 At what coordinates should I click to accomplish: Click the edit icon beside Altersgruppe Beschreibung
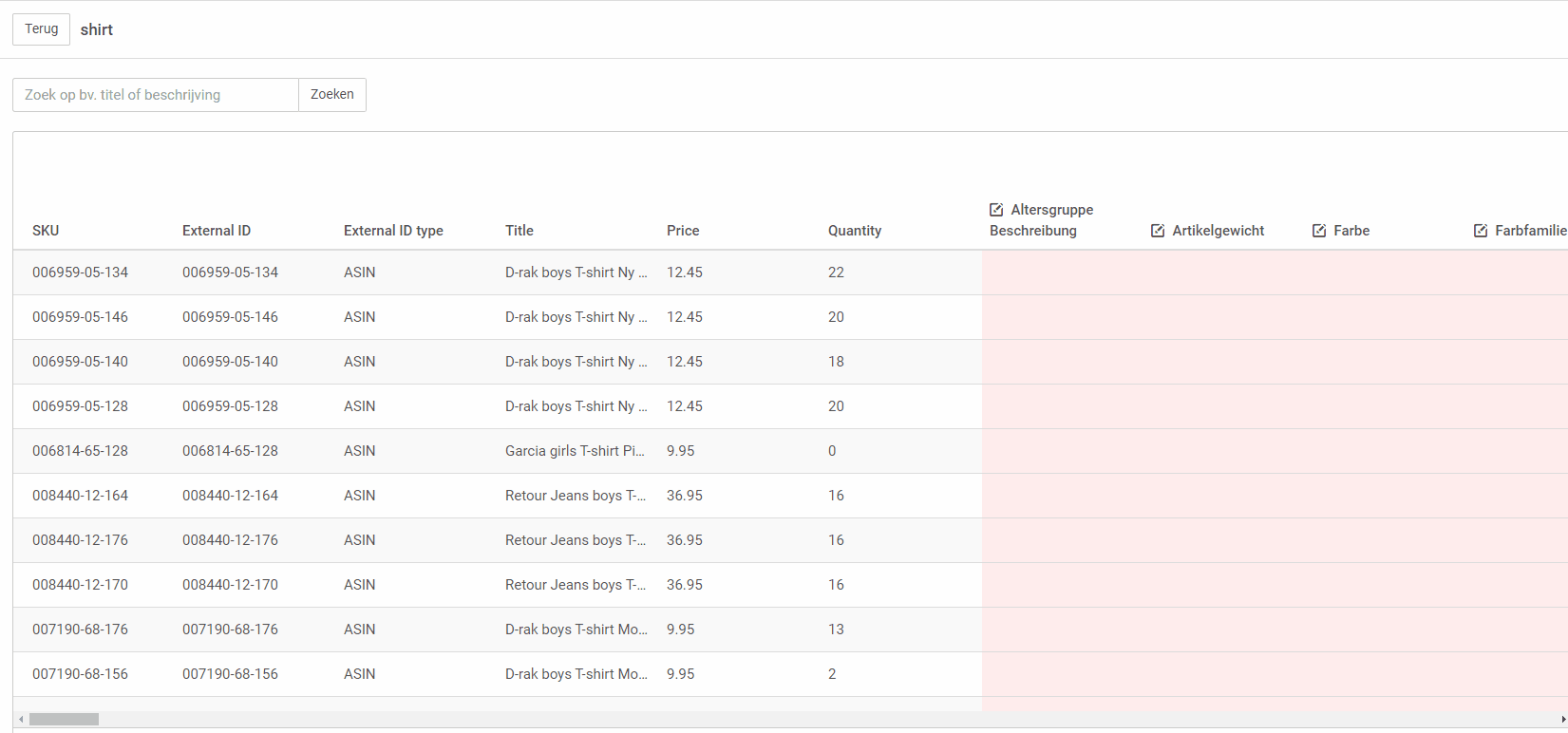[996, 210]
